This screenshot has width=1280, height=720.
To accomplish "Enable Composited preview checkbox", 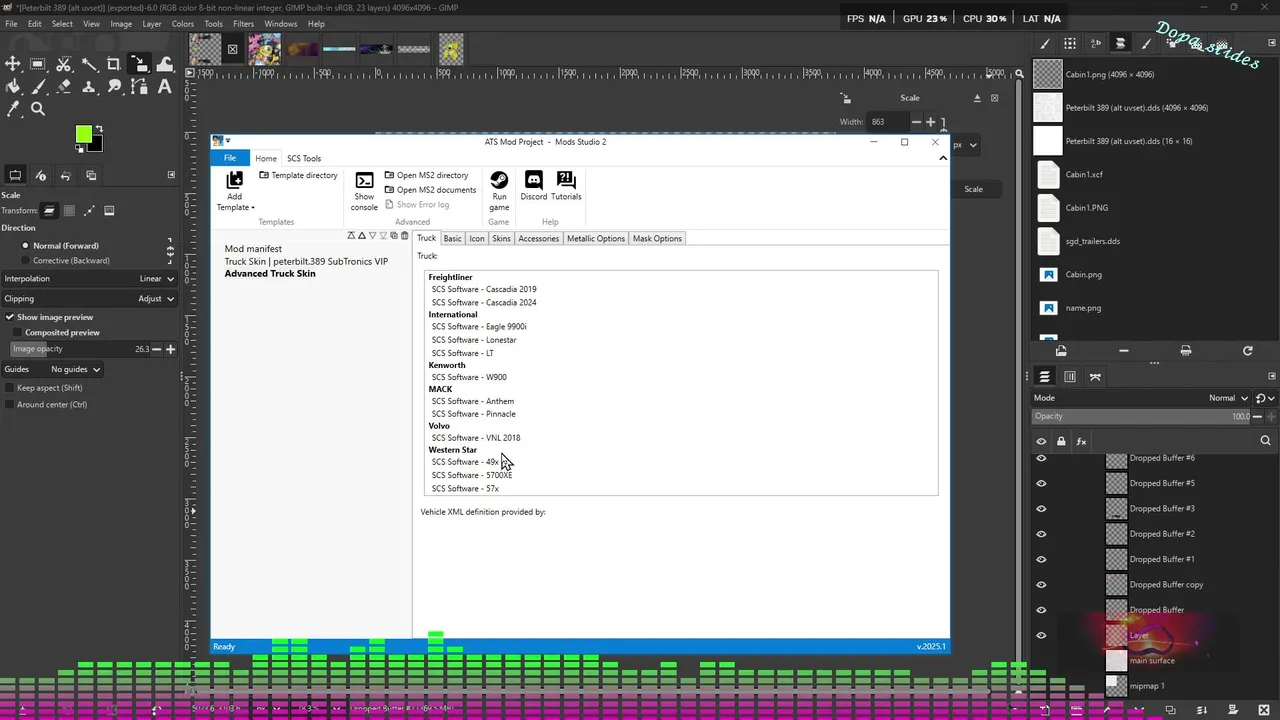I will pos(17,332).
